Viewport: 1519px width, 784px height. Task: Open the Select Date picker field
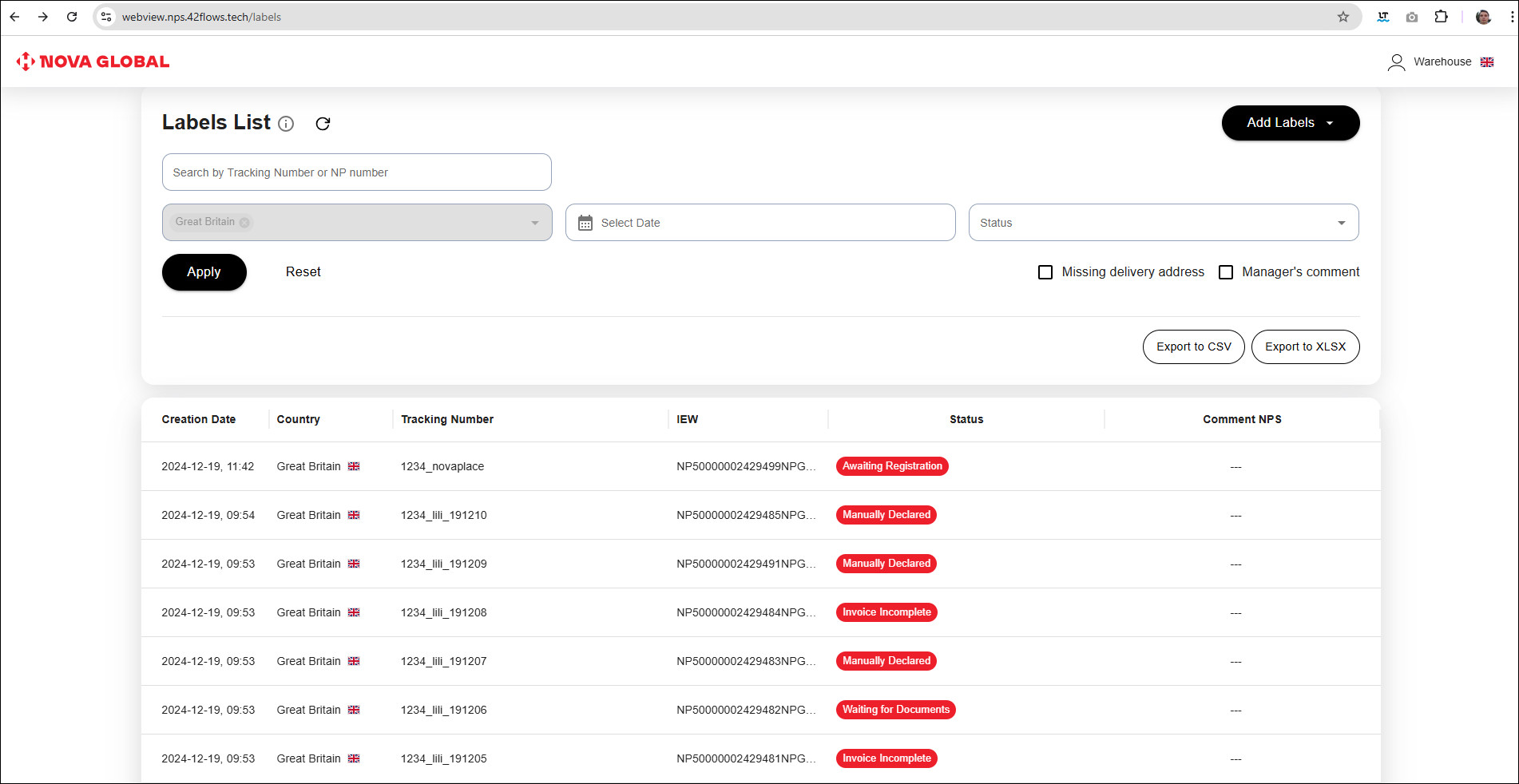[x=760, y=223]
